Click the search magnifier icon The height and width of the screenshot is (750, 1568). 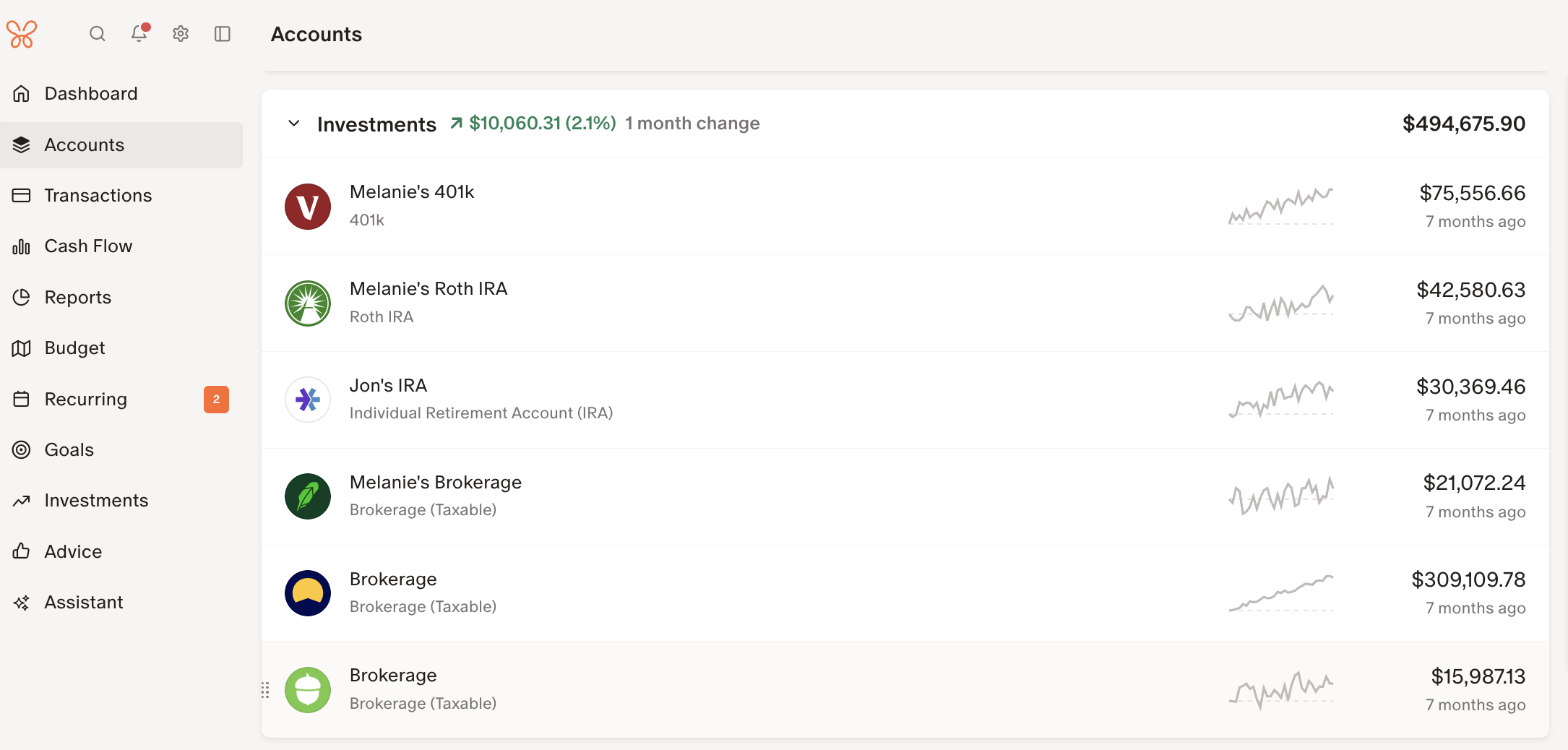[x=97, y=34]
